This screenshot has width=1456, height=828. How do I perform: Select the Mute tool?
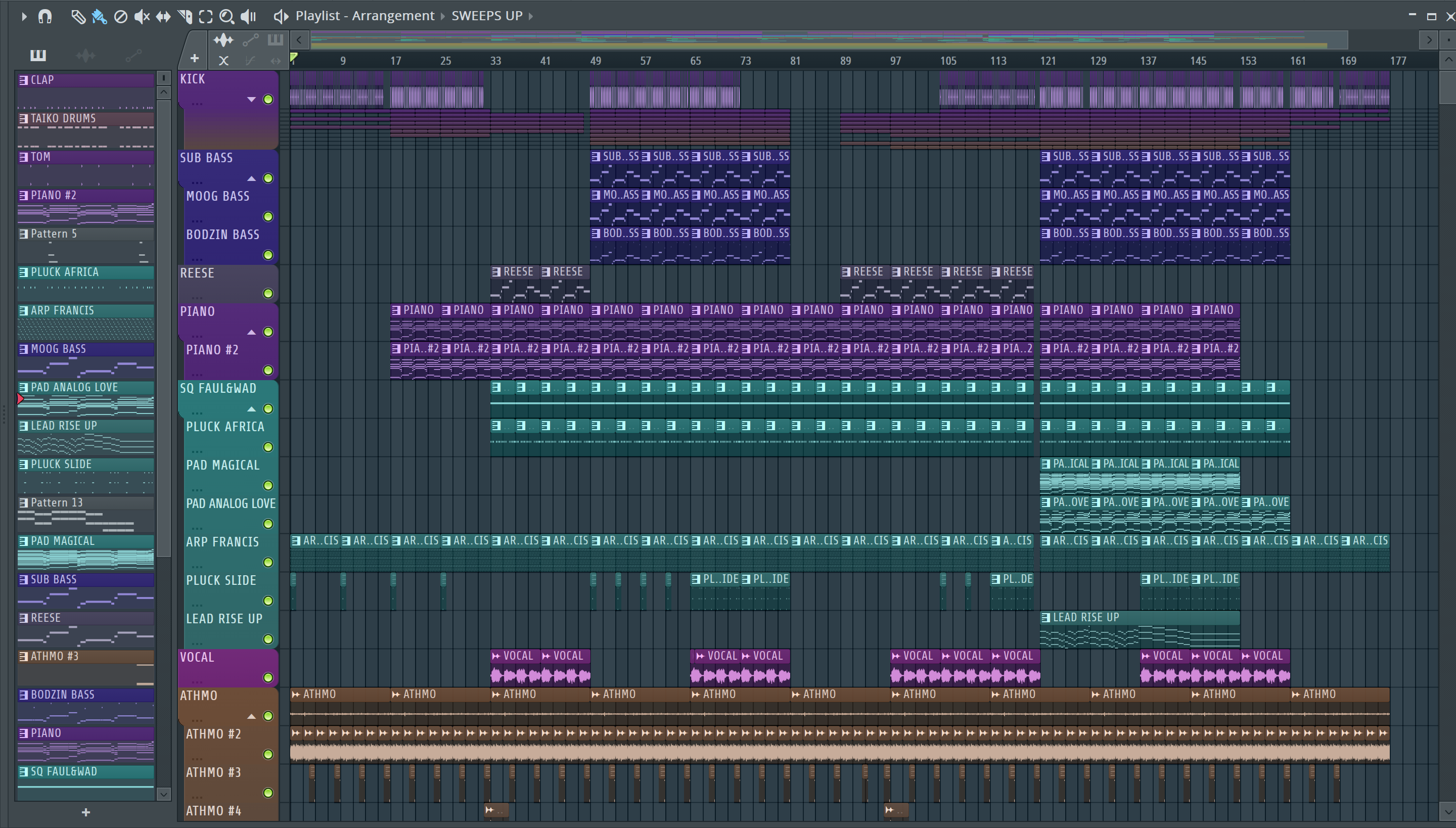point(142,17)
